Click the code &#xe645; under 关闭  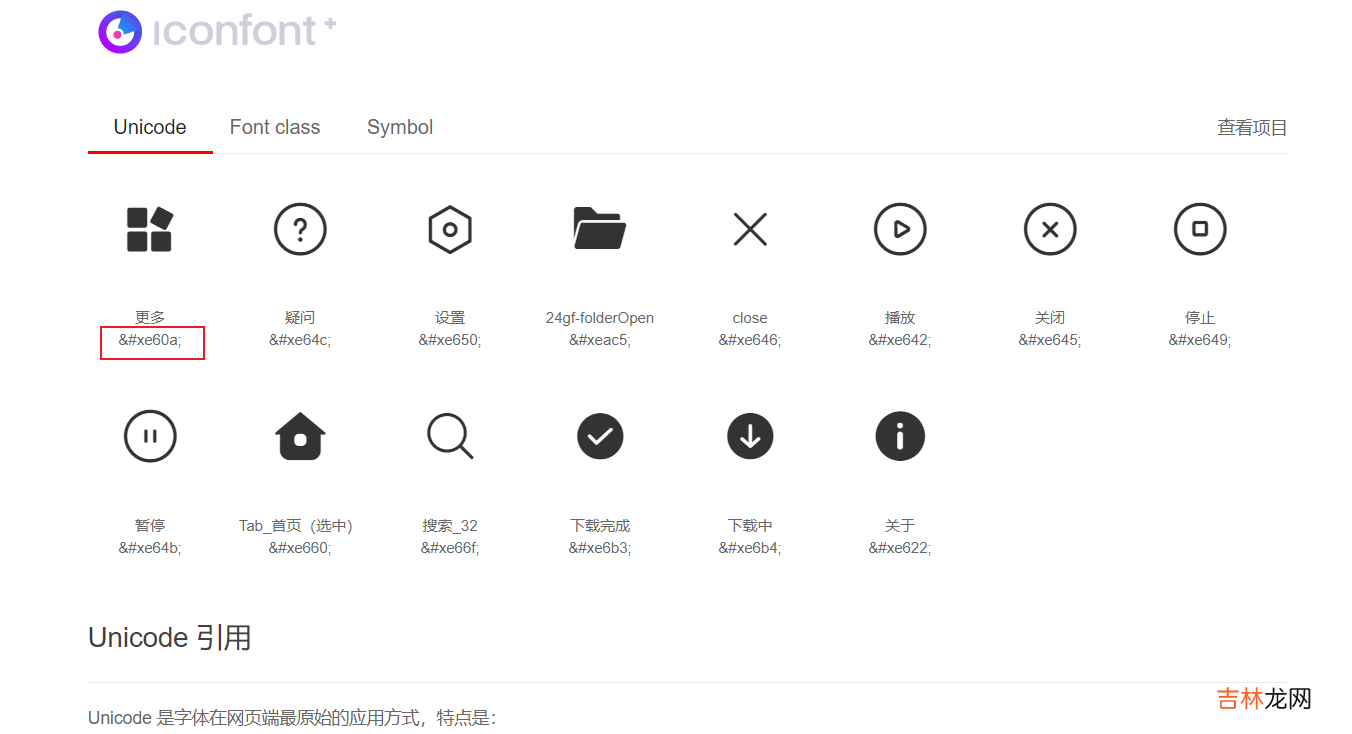click(x=1050, y=340)
